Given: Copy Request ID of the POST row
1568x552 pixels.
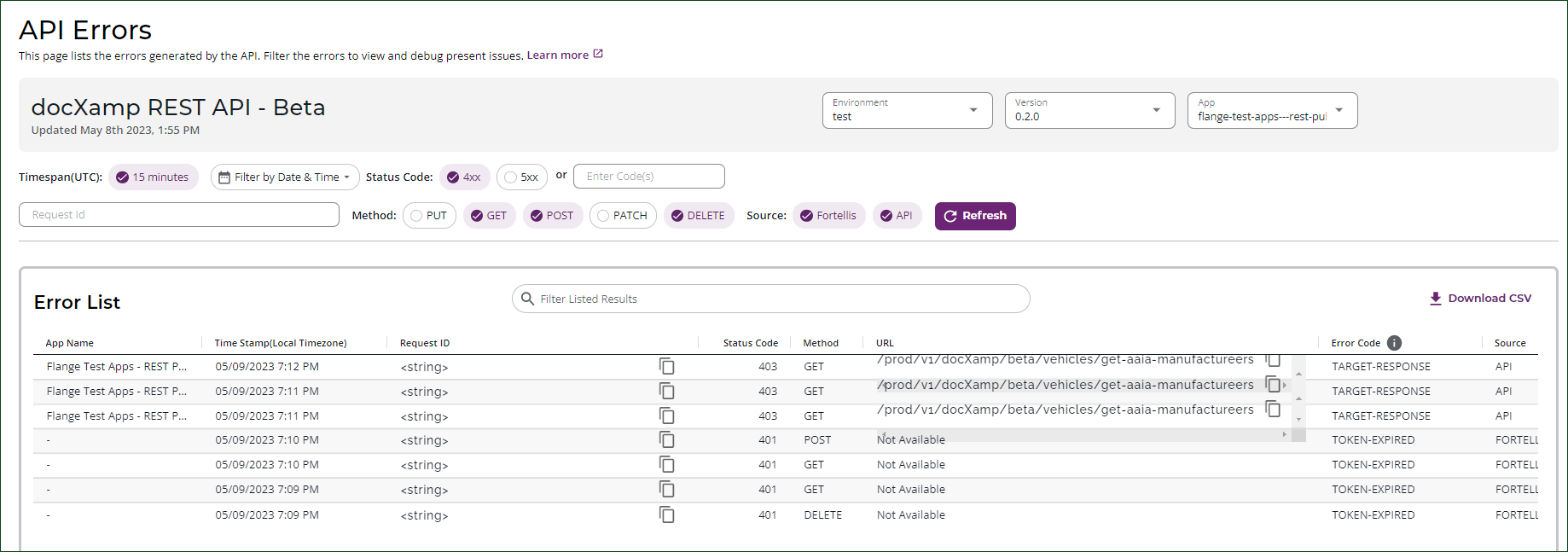Looking at the screenshot, I should pos(666,439).
